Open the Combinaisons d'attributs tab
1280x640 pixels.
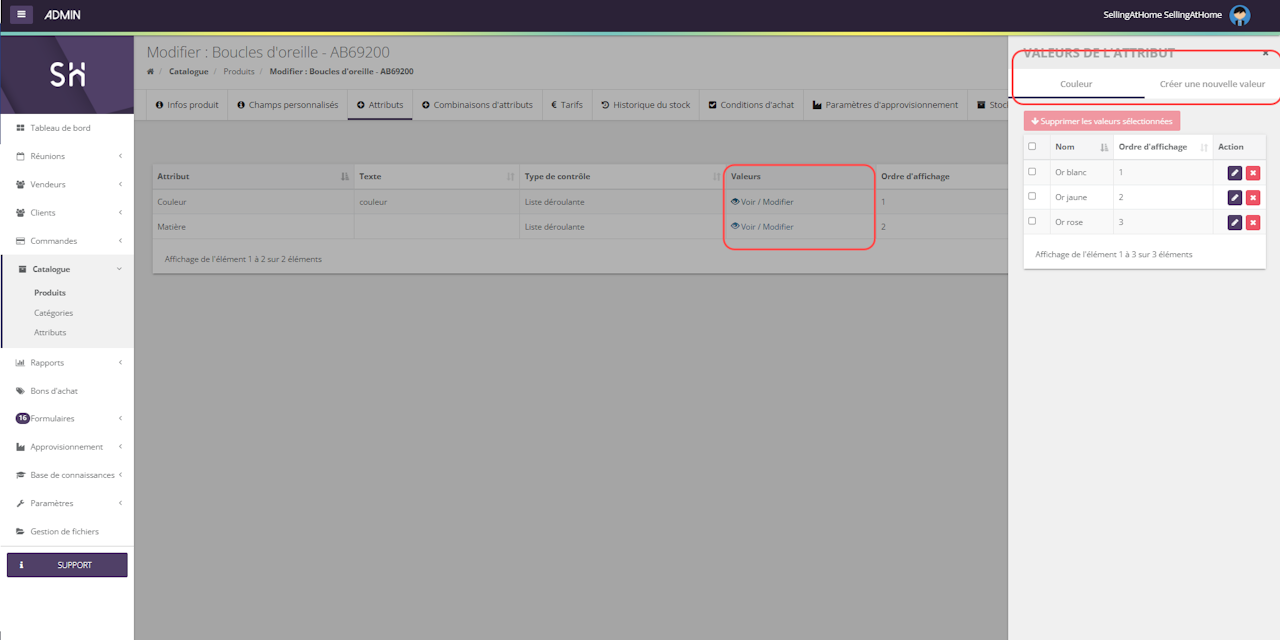point(476,105)
